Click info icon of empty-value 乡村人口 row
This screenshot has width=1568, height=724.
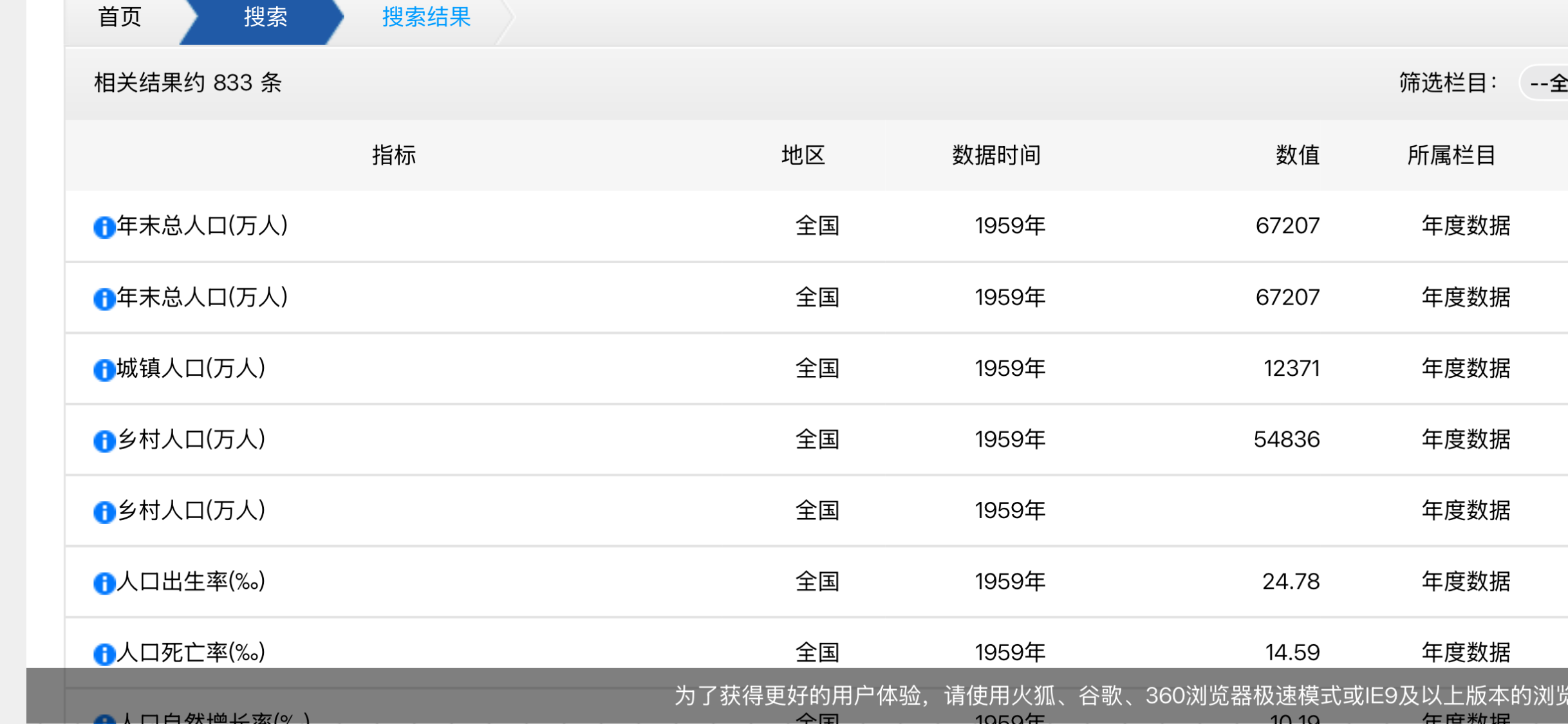click(x=104, y=512)
